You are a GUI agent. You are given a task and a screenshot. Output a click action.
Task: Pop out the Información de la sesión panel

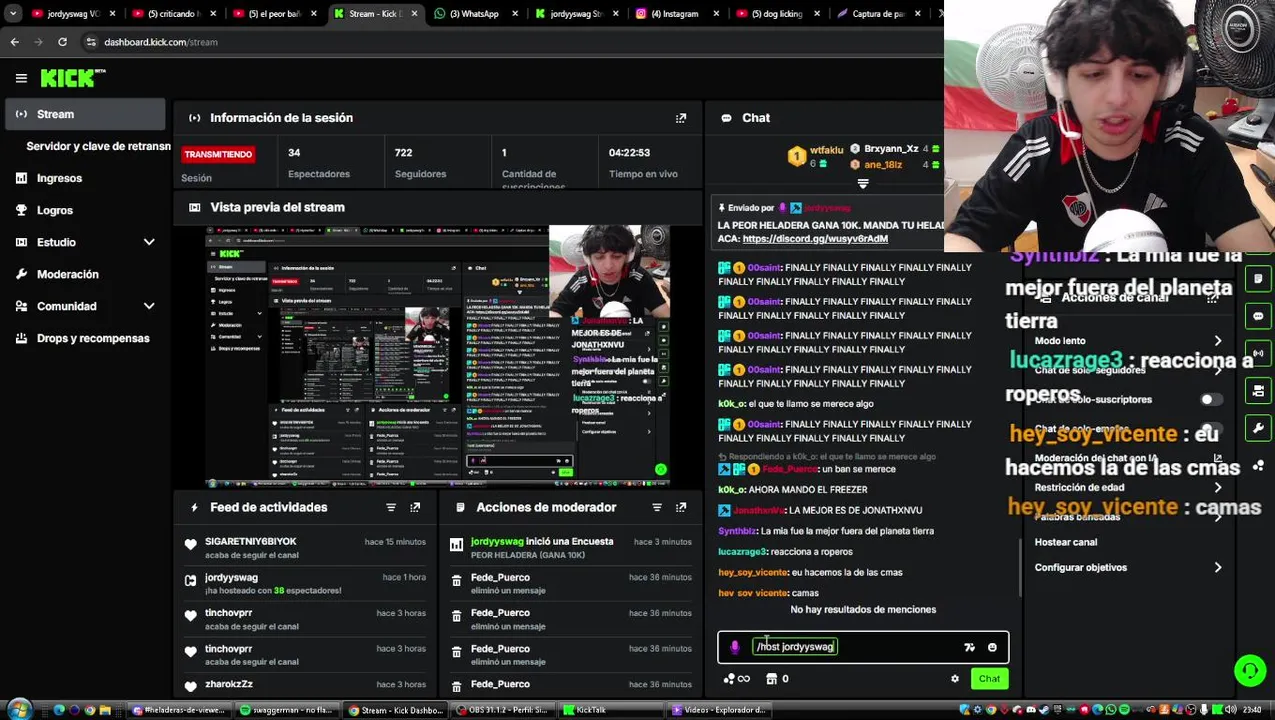click(681, 118)
